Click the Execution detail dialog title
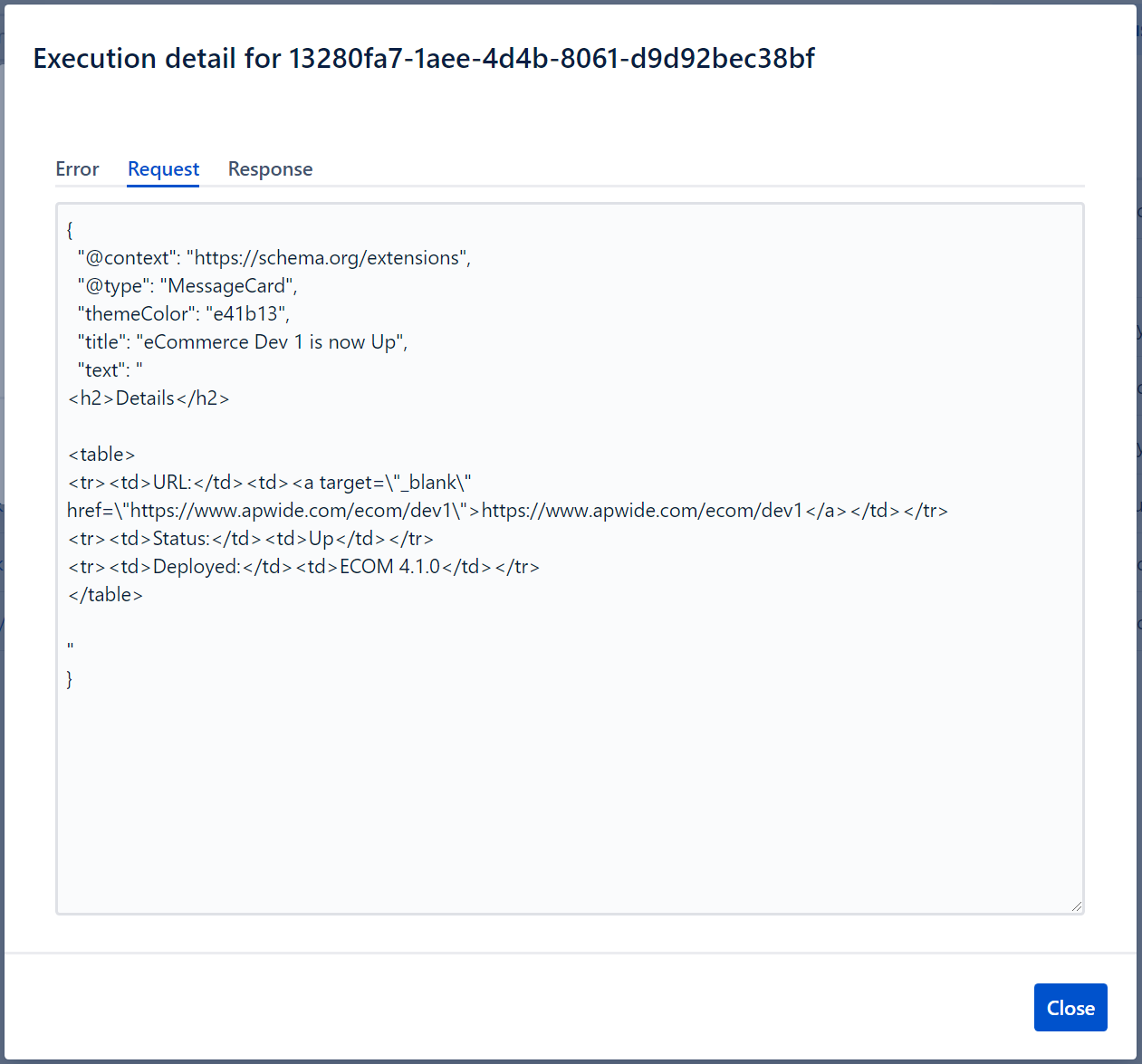Screen dimensions: 1142x1064 click(x=424, y=59)
